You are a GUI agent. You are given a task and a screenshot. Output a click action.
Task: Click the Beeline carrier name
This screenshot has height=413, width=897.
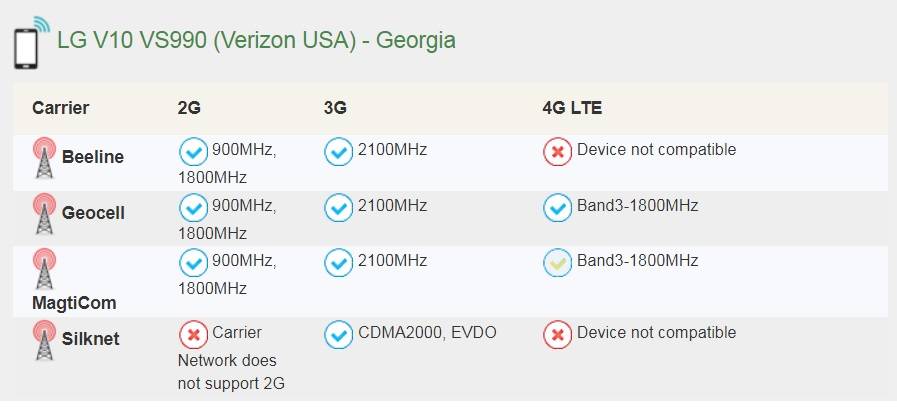pos(93,157)
